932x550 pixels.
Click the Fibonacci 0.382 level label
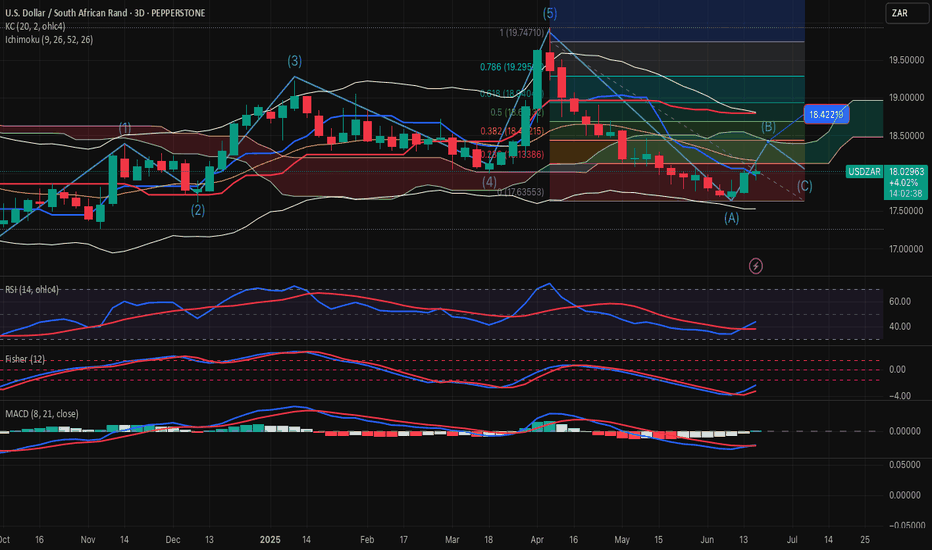click(x=512, y=131)
